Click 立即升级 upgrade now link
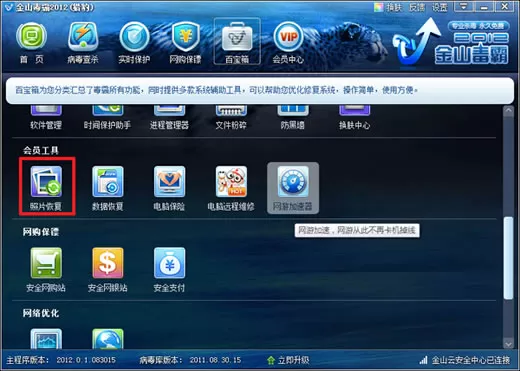Viewport: 520px width, 371px height. click(x=289, y=360)
